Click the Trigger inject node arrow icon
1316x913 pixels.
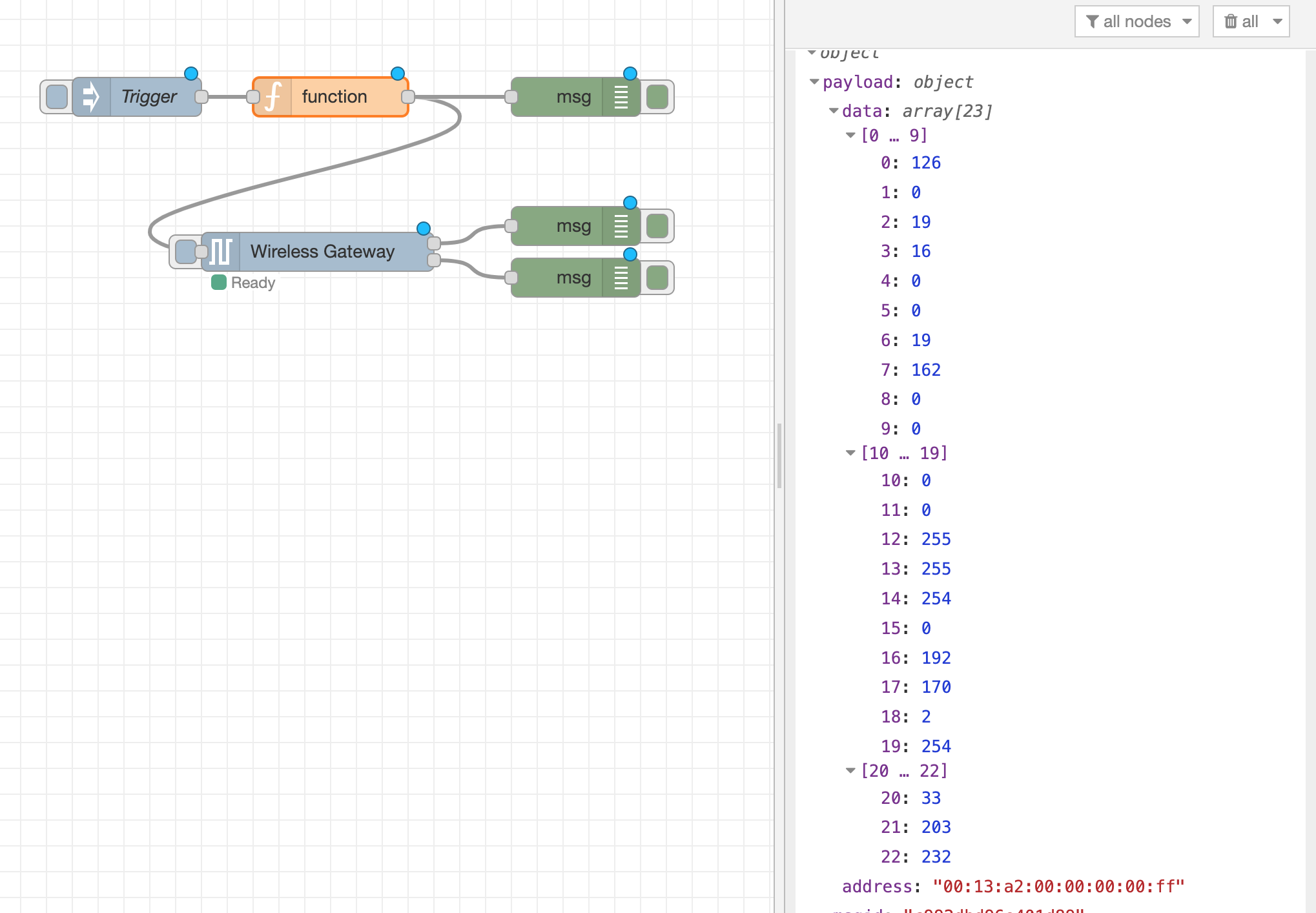click(x=91, y=97)
